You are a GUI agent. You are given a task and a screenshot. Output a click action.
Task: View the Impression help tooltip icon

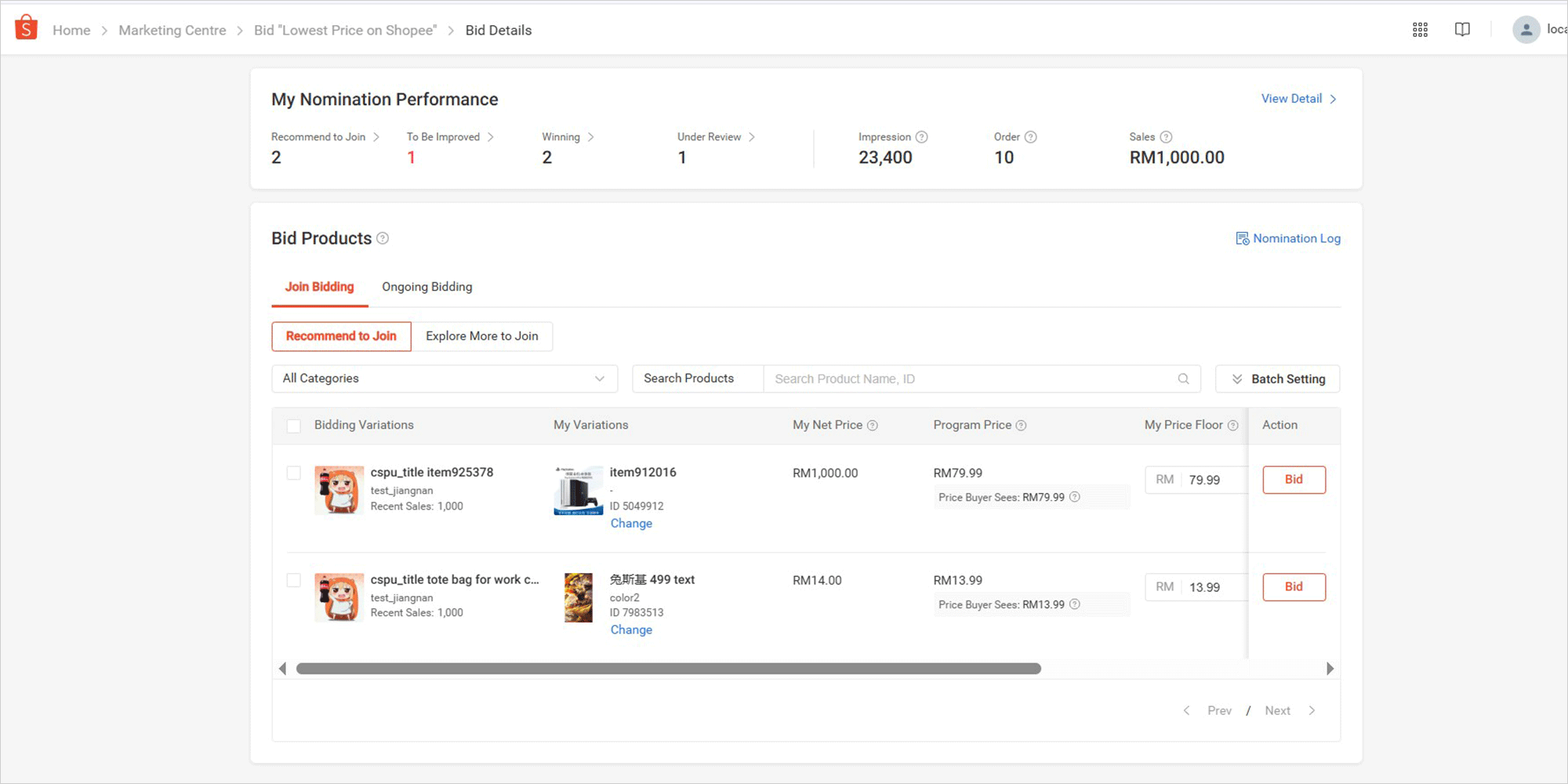tap(920, 136)
